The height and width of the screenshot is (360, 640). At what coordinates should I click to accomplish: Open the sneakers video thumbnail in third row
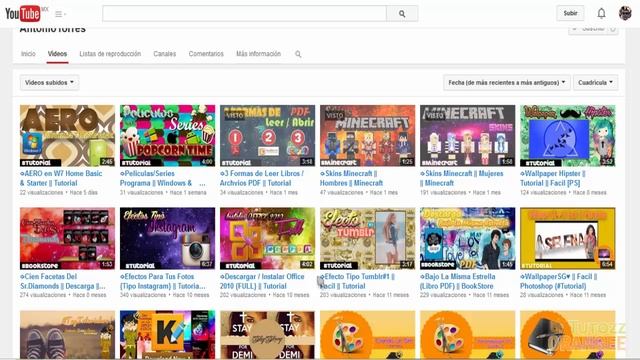click(x=67, y=335)
